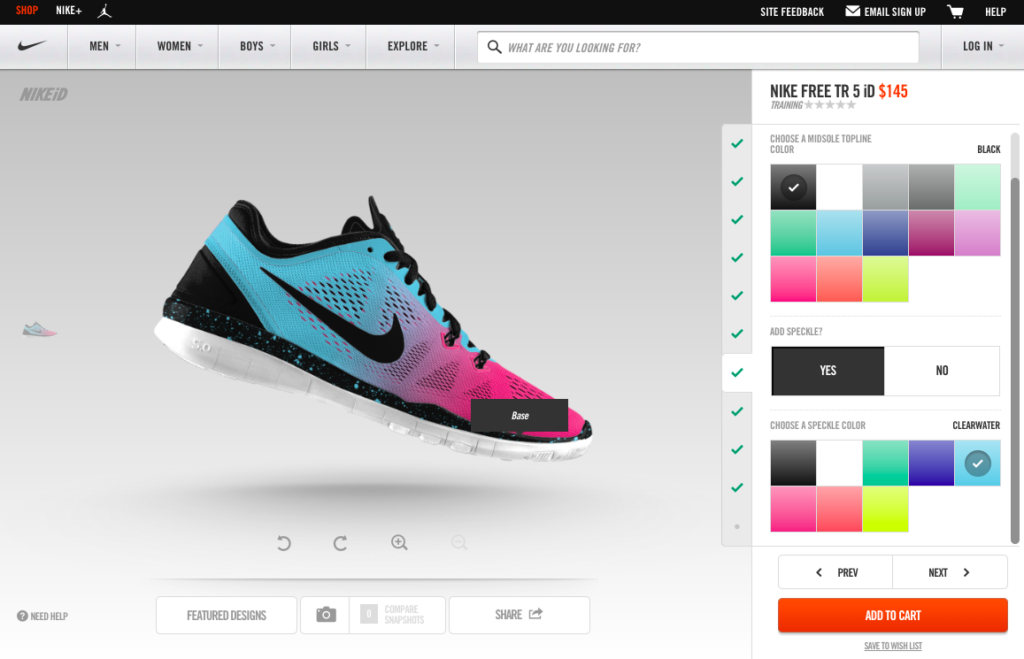Expand the Women dropdown menu
Viewport: 1024px width, 659px height.
click(179, 46)
